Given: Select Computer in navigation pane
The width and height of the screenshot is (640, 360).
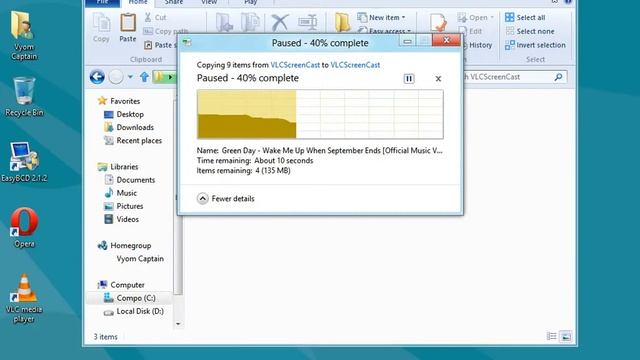Looking at the screenshot, I should pos(121,284).
